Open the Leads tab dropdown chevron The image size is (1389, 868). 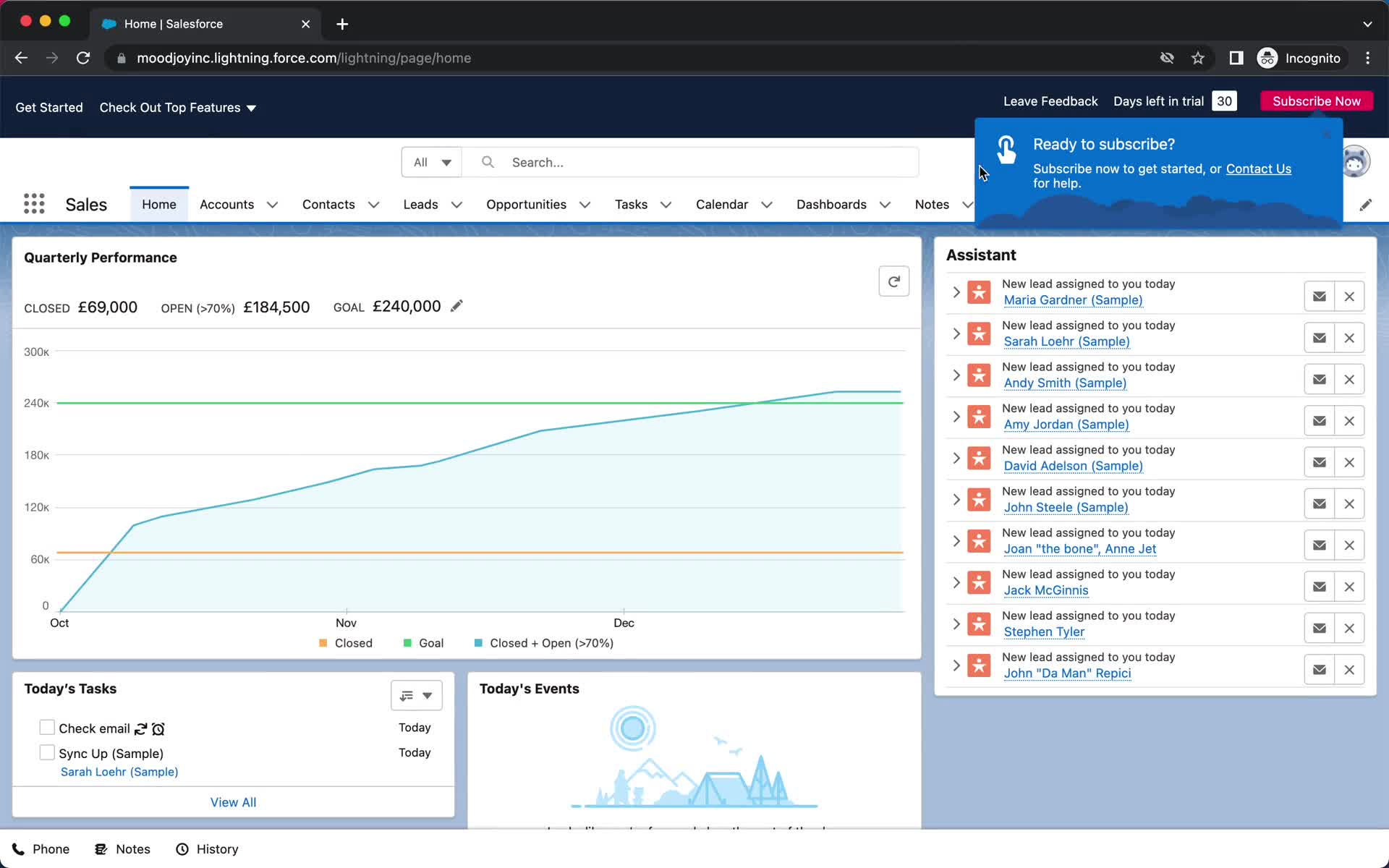point(456,205)
